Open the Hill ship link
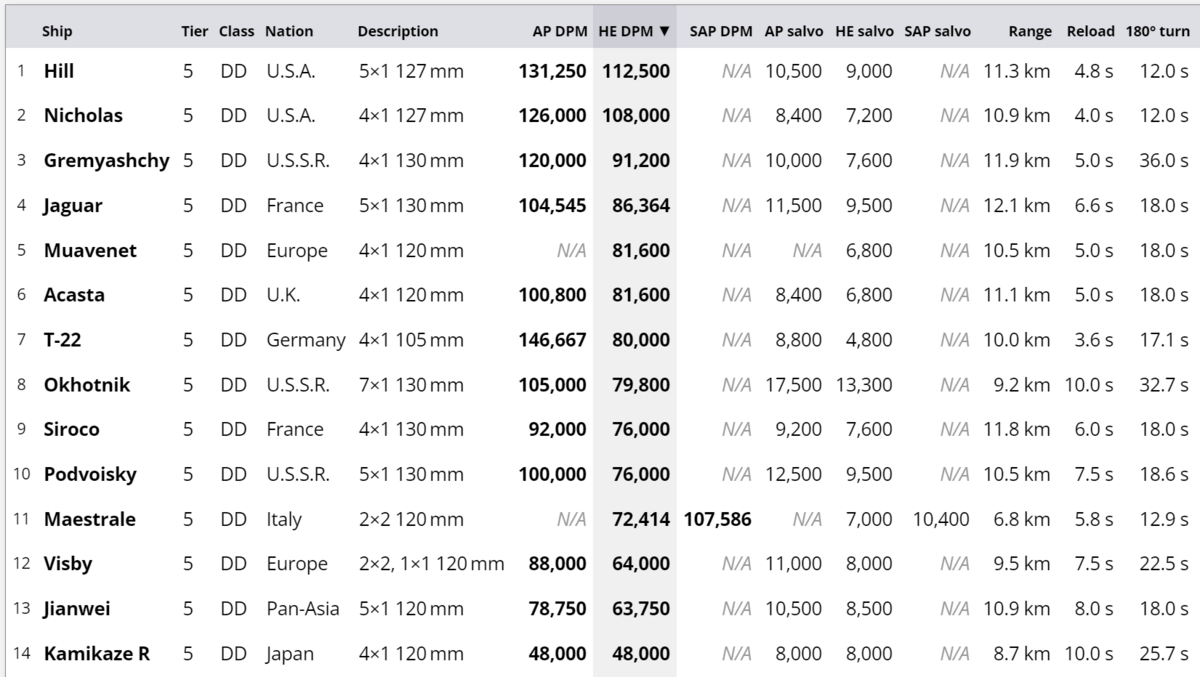The height and width of the screenshot is (677, 1200). pos(59,71)
